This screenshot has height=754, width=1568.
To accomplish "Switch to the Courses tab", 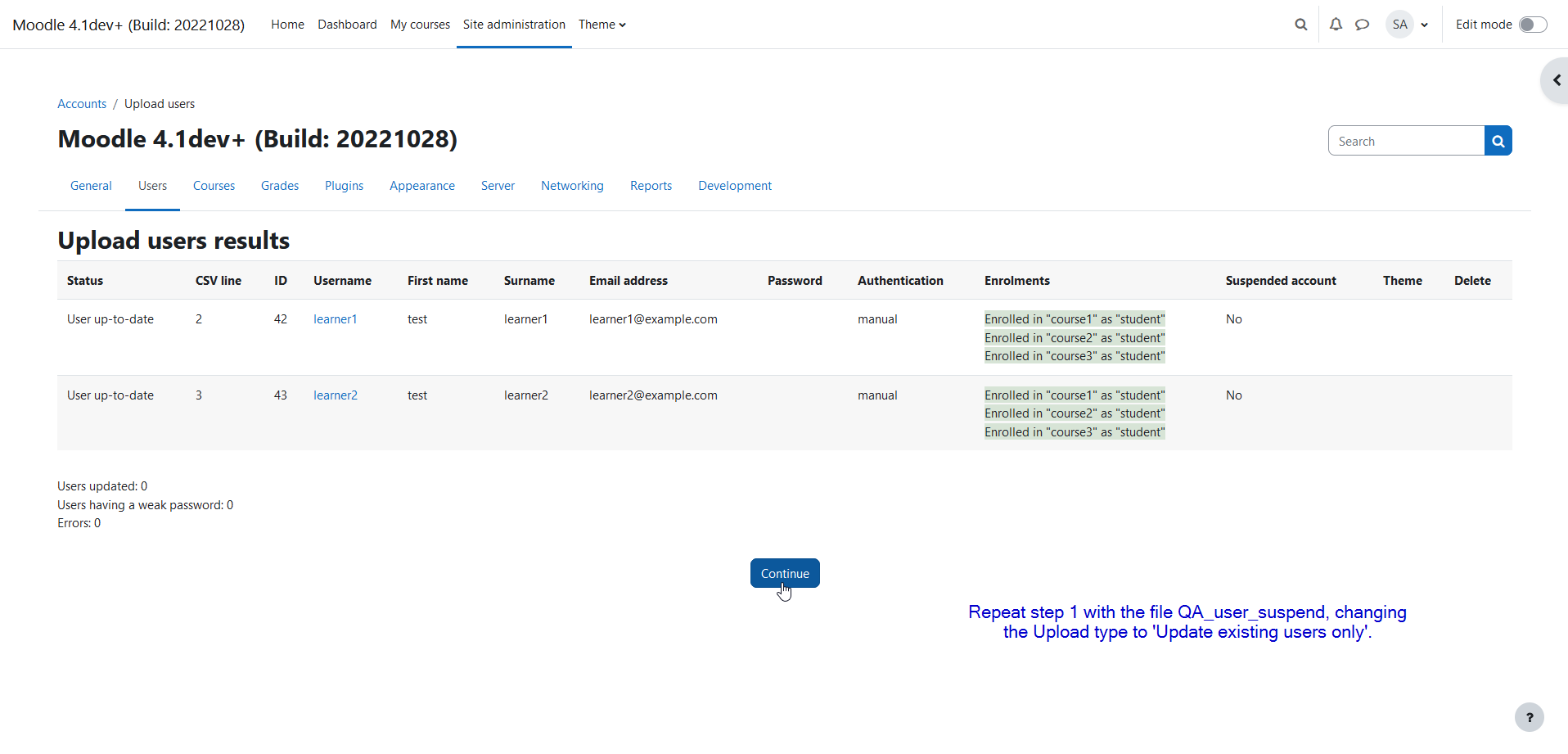I will 214,186.
